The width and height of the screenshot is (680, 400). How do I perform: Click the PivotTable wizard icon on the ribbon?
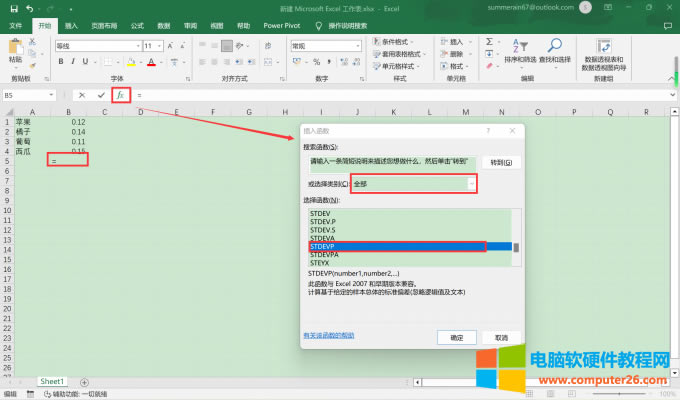pyautogui.click(x=604, y=51)
